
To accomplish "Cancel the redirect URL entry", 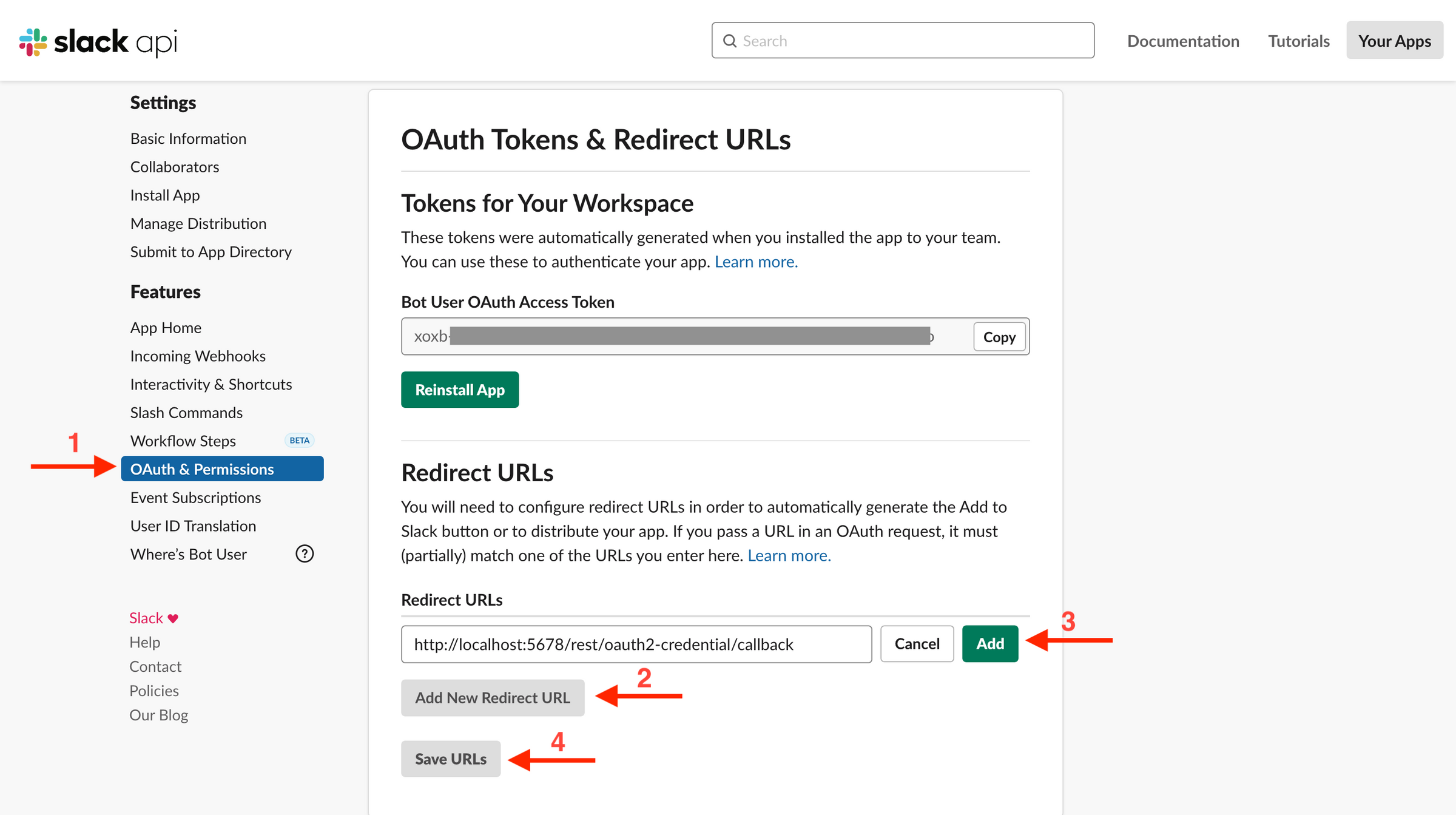I will tap(917, 644).
